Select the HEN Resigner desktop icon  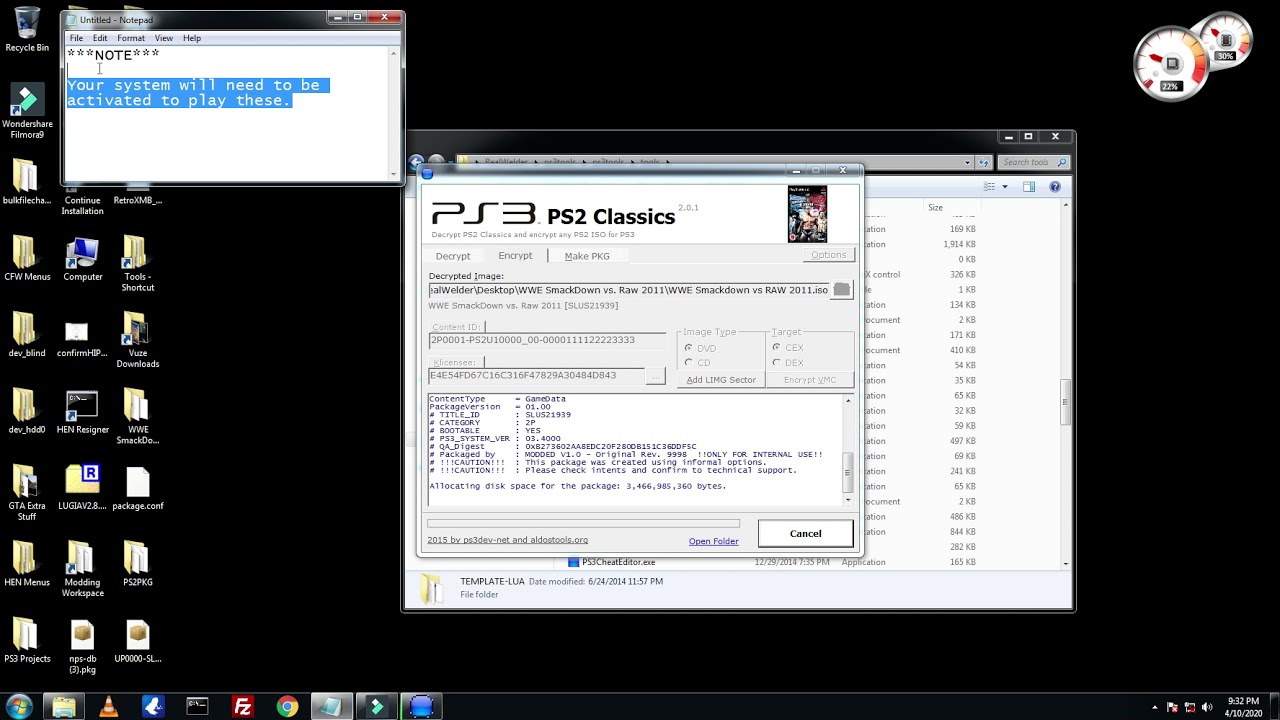(x=83, y=413)
